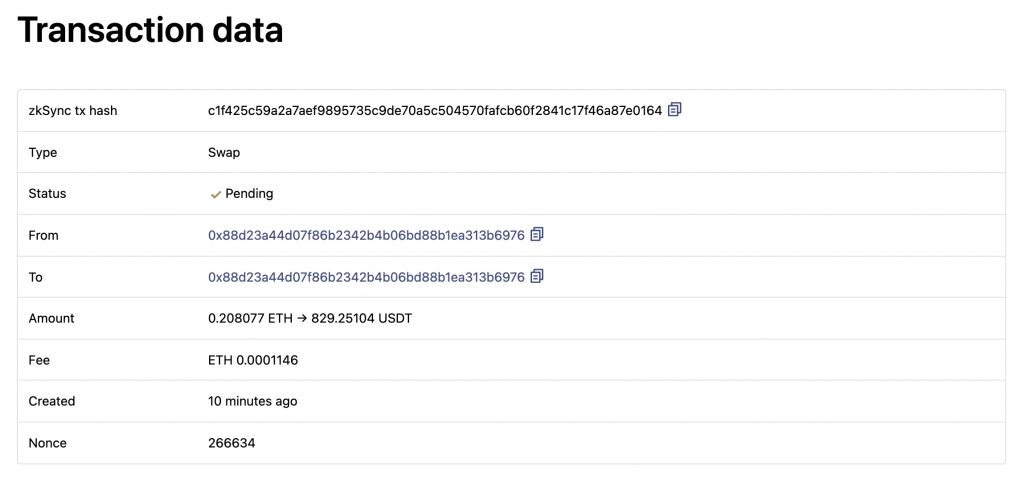The height and width of the screenshot is (484, 1024).
Task: Click the 10 minutes ago timestamp
Action: tap(253, 401)
